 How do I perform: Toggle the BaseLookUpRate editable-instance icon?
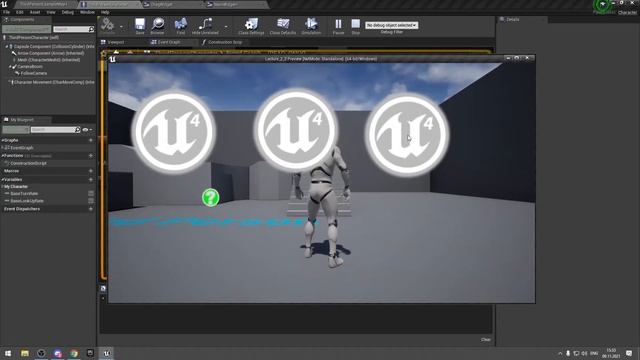point(91,201)
